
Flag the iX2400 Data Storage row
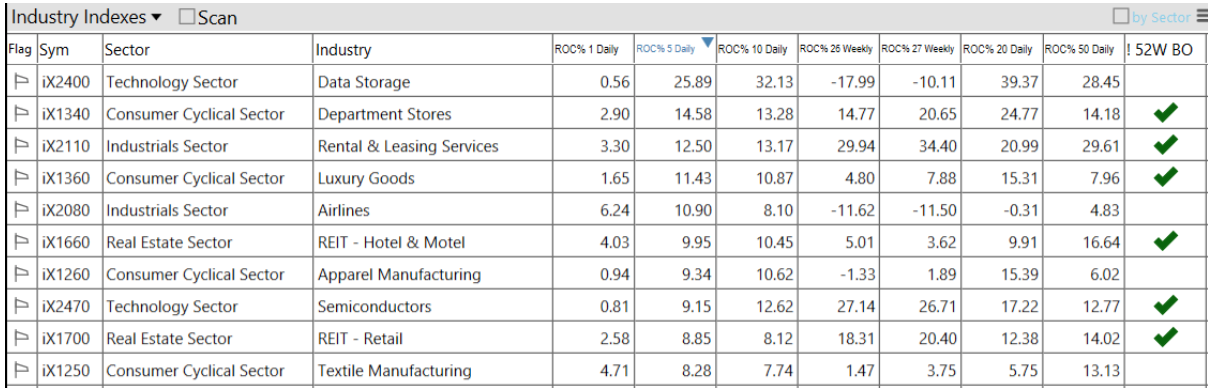19,82
